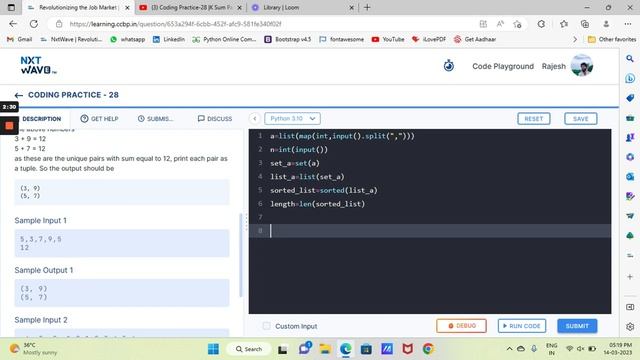Collapse description panel with chevron button
This screenshot has height=360, width=640.
pyautogui.click(x=254, y=119)
